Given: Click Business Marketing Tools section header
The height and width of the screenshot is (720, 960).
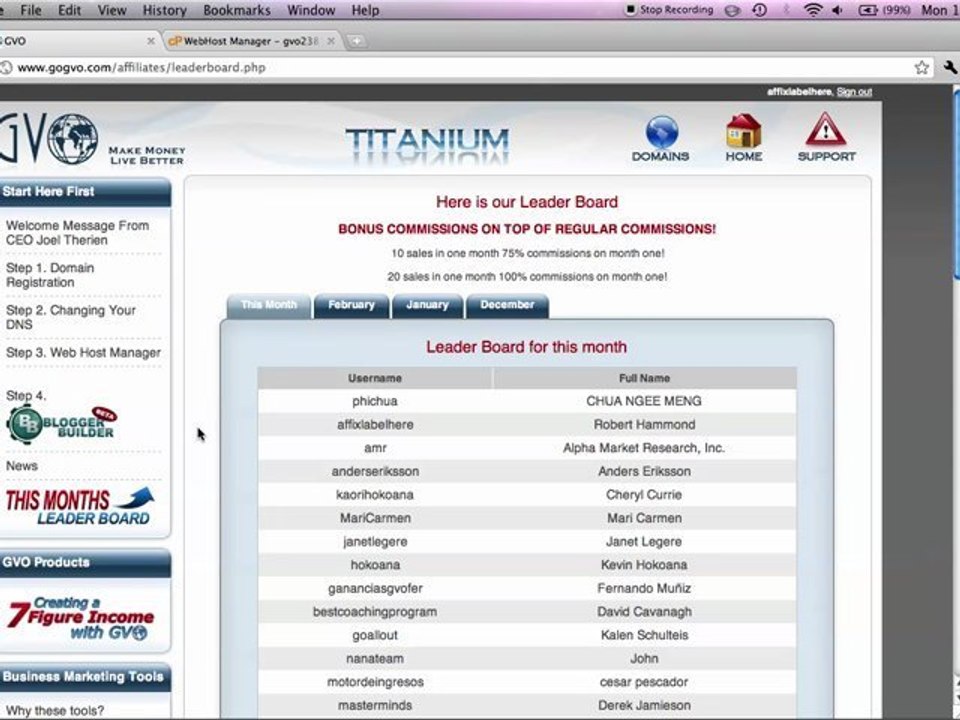Looking at the screenshot, I should [84, 677].
